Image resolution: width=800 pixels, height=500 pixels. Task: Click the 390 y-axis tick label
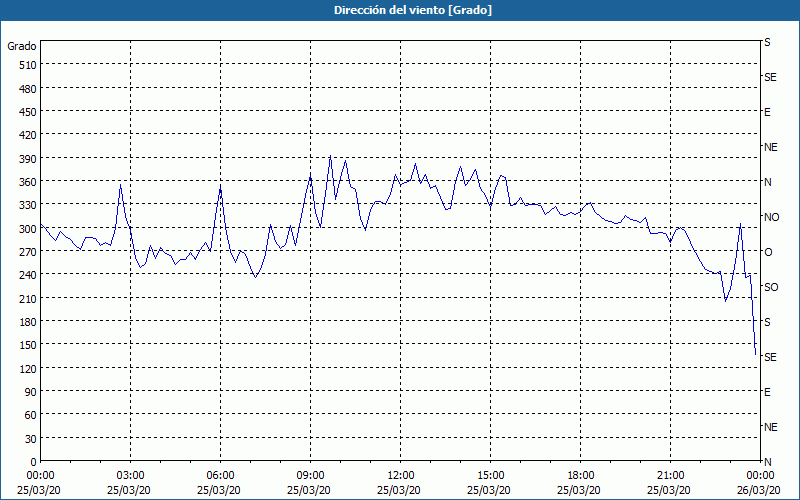pyautogui.click(x=28, y=159)
